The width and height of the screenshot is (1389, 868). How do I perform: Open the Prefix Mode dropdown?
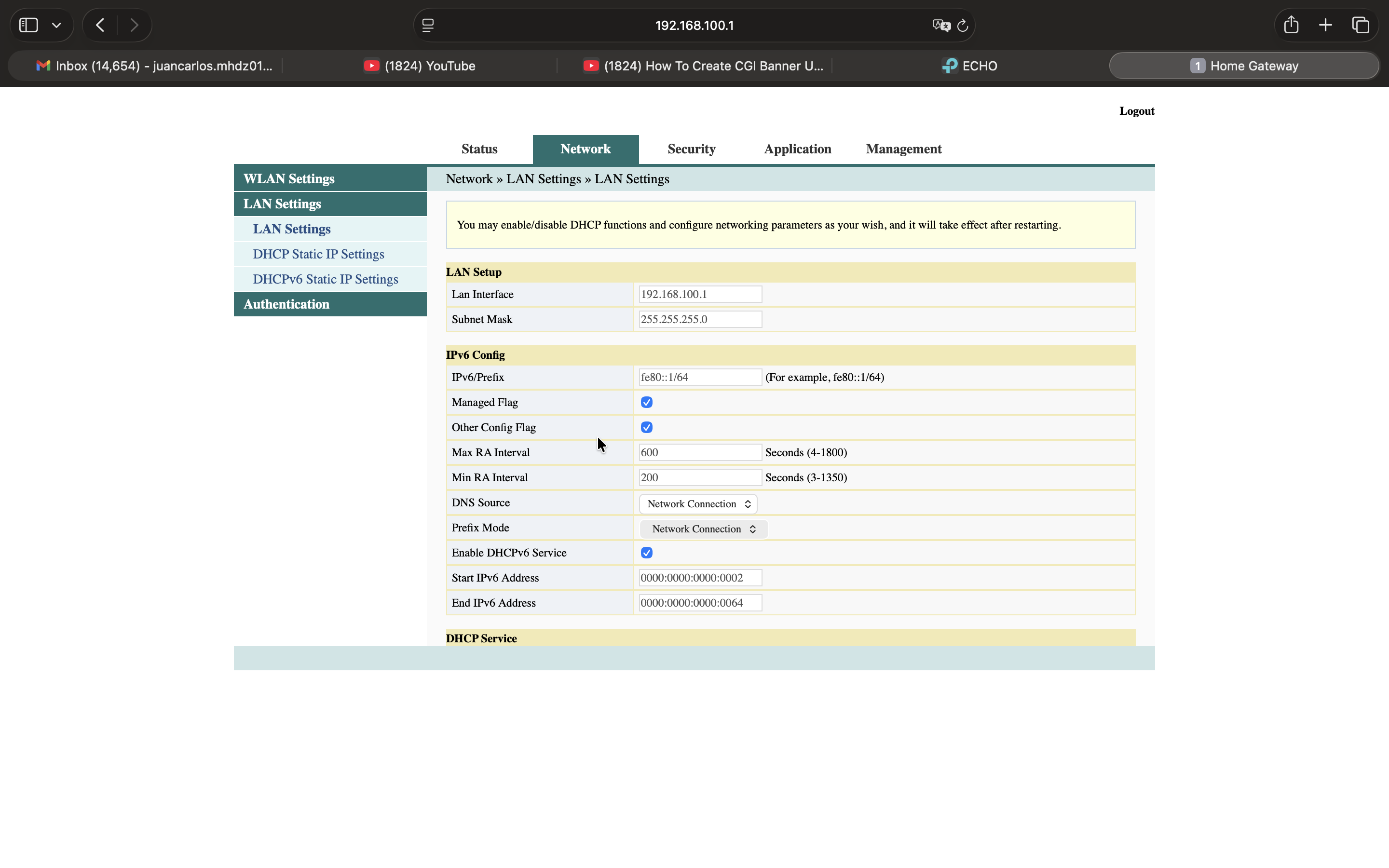(x=703, y=529)
